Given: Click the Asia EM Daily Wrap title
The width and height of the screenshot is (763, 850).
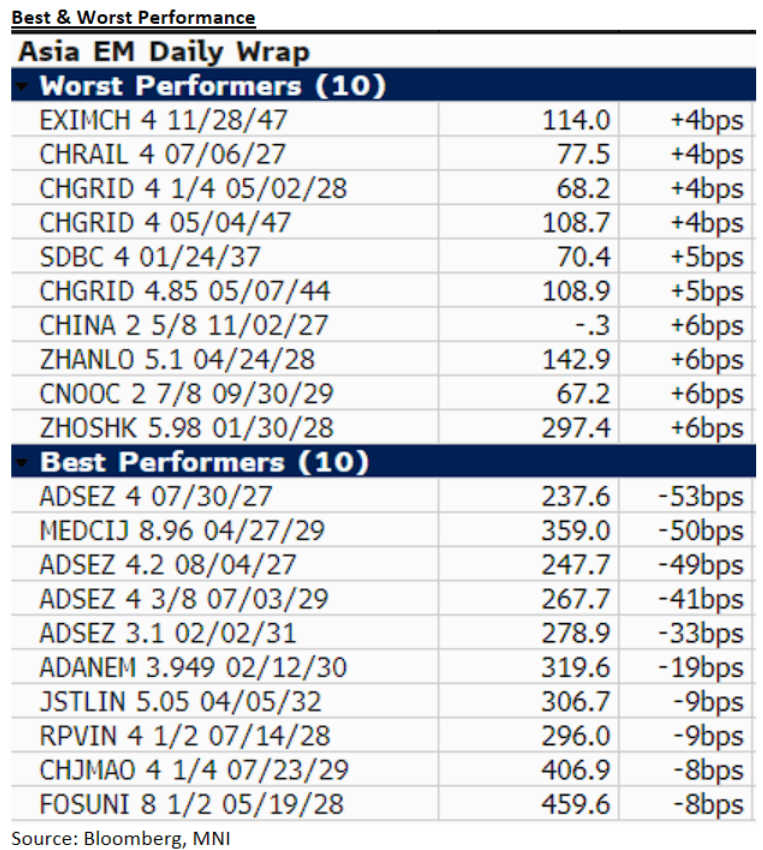Looking at the screenshot, I should (164, 52).
